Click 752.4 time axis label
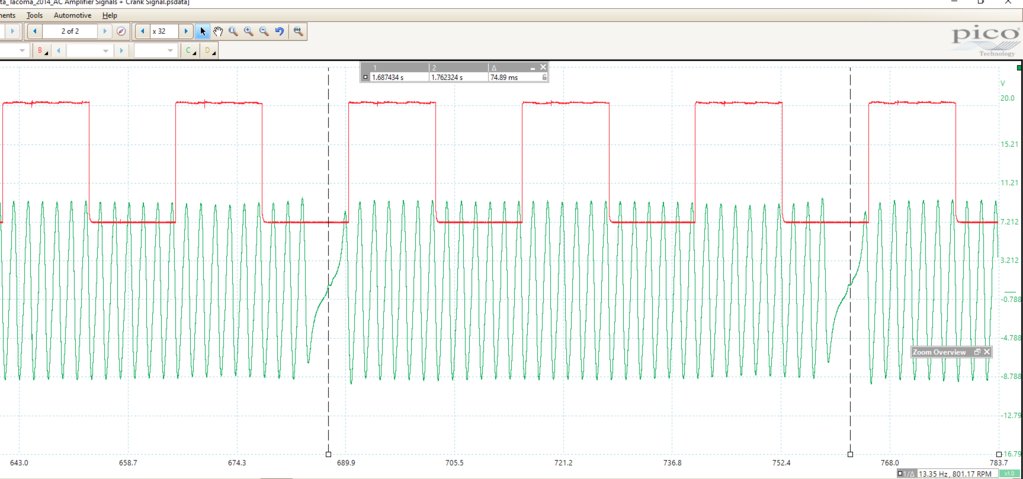 (781, 463)
